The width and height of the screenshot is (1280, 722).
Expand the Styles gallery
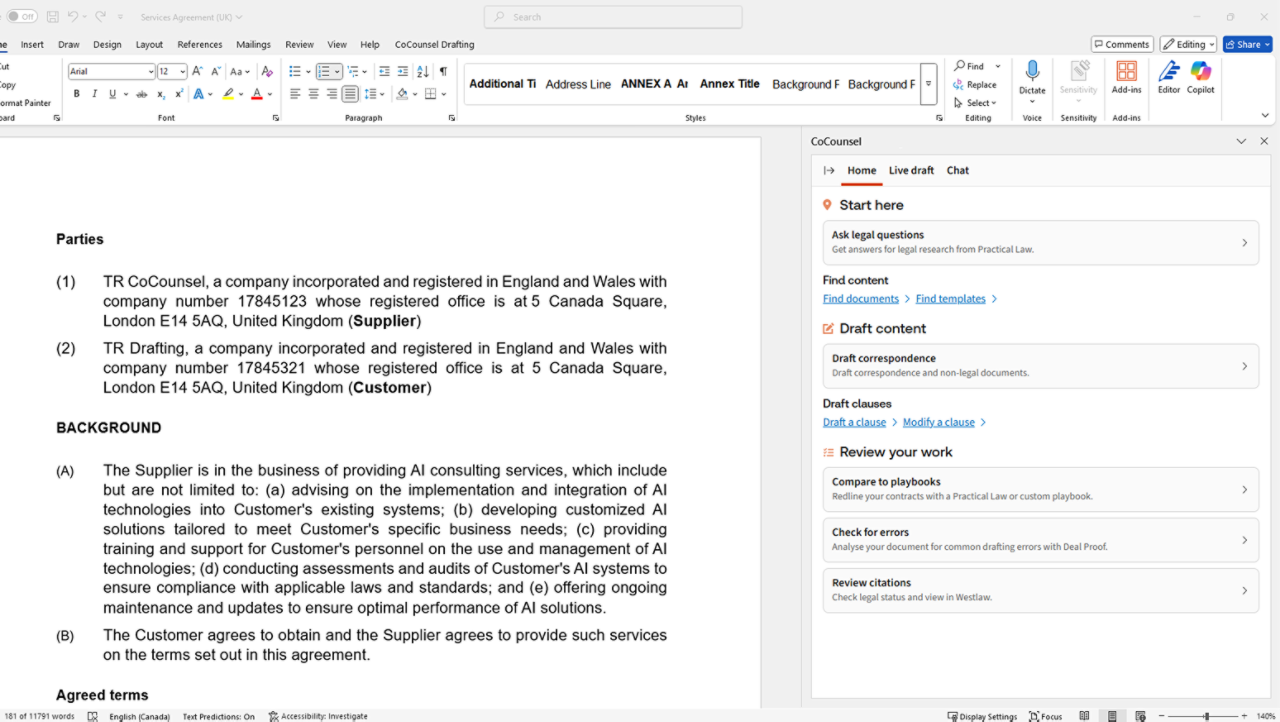[x=928, y=84]
